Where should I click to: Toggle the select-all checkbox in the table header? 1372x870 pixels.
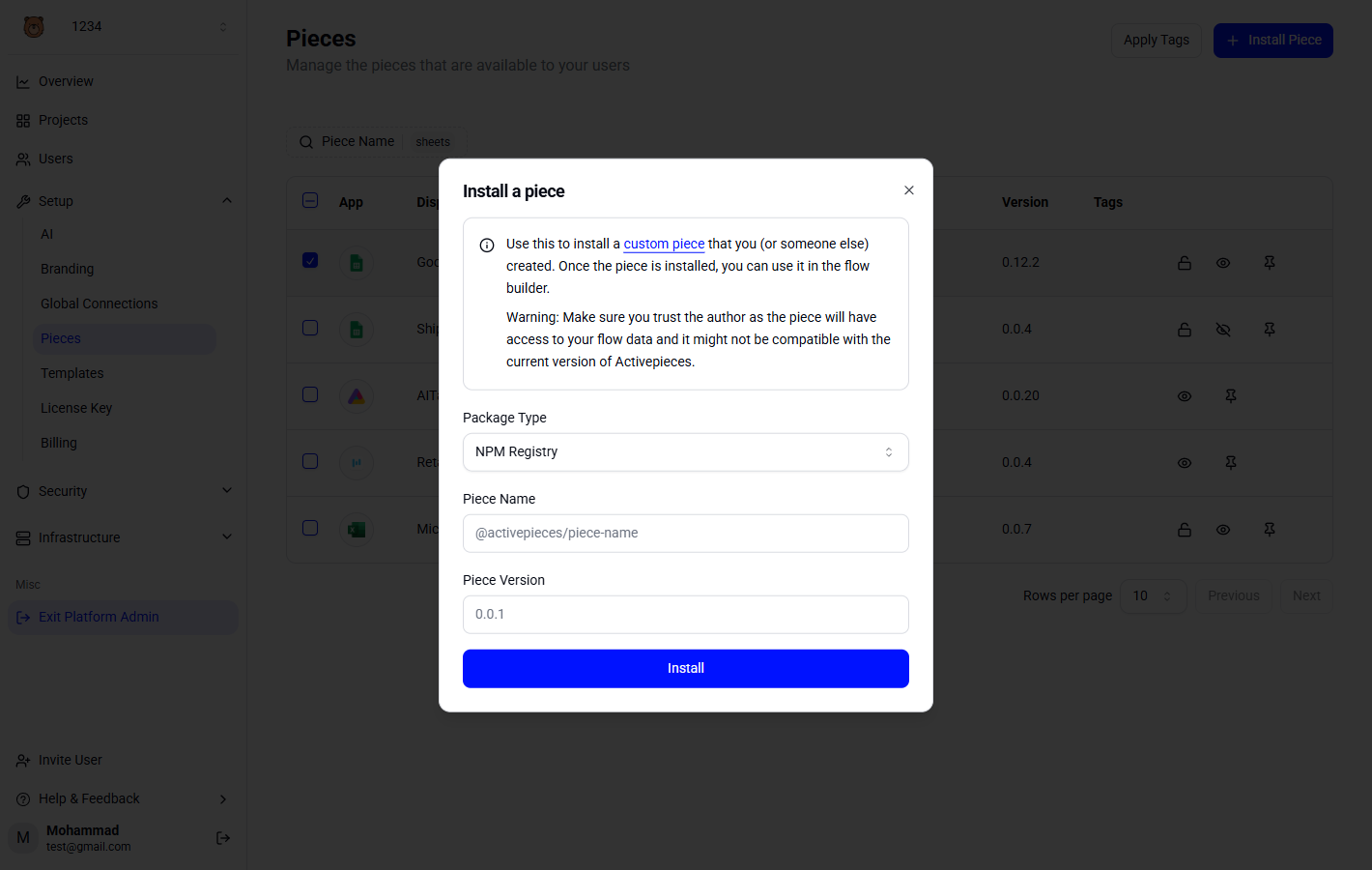point(310,201)
